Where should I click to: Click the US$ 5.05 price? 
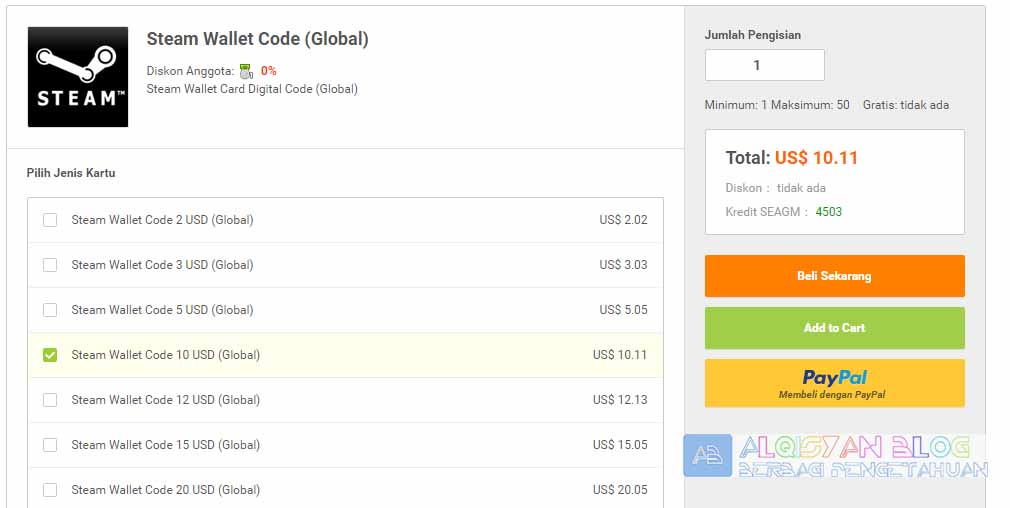623,310
